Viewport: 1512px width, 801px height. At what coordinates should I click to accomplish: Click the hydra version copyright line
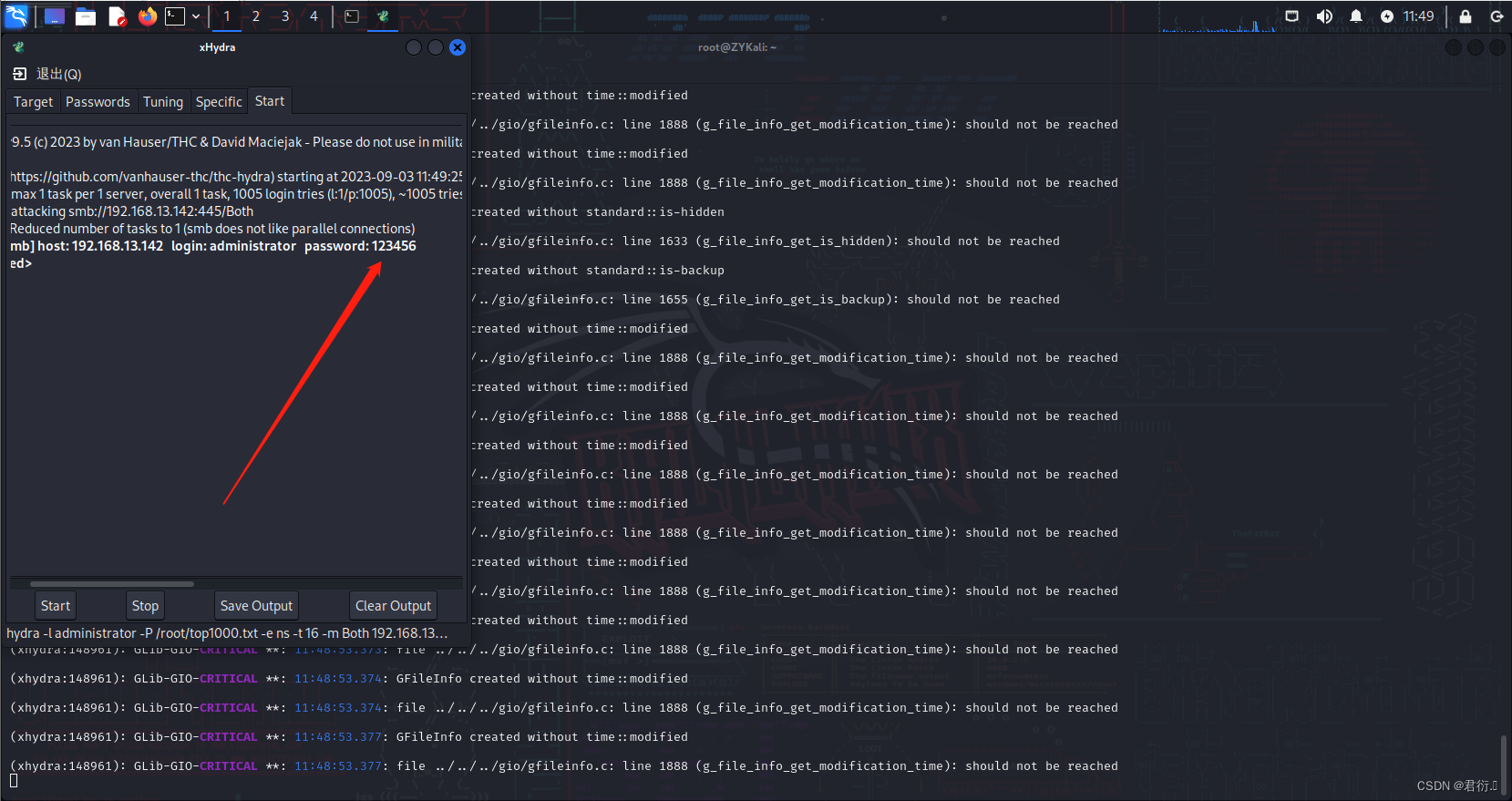click(237, 142)
